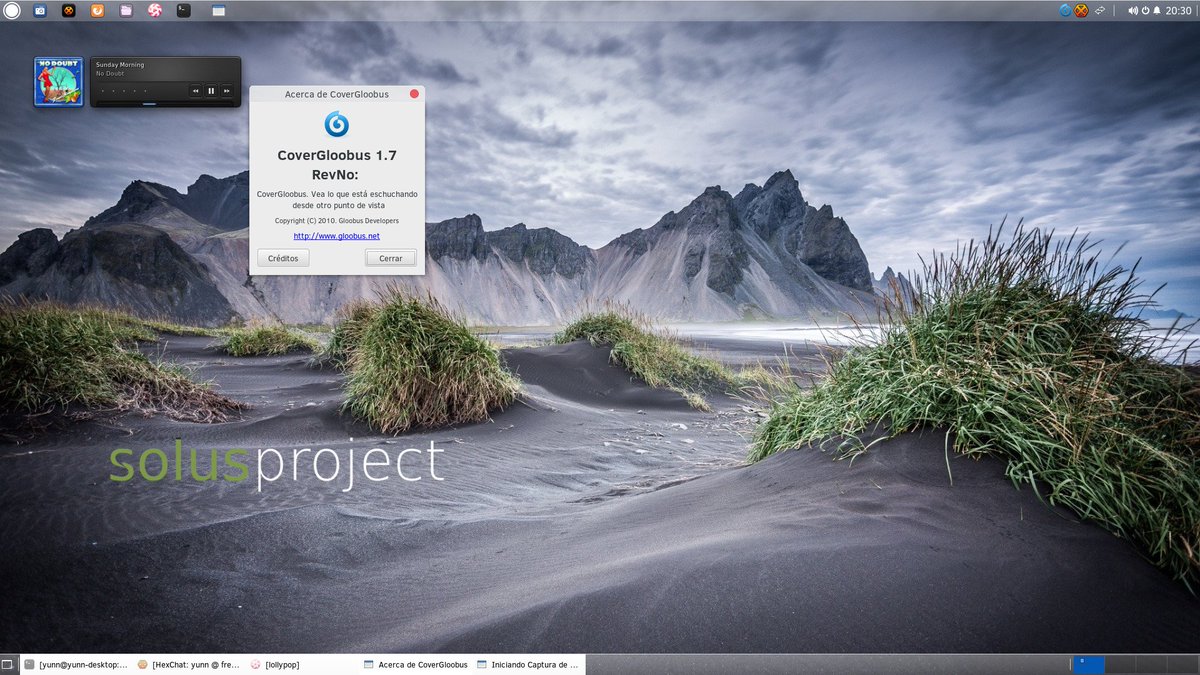Screen dimensions: 1200x675
Task: Open the black-and-orange X launcher in top panel
Action: [x=68, y=11]
